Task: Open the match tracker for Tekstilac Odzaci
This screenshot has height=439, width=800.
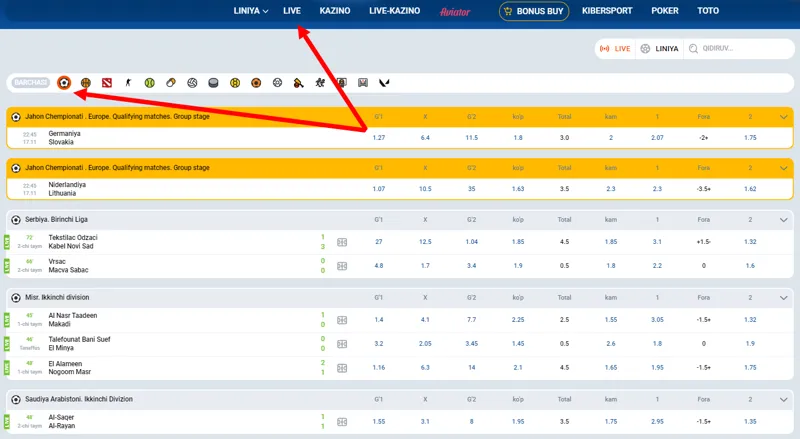Action: (342, 242)
